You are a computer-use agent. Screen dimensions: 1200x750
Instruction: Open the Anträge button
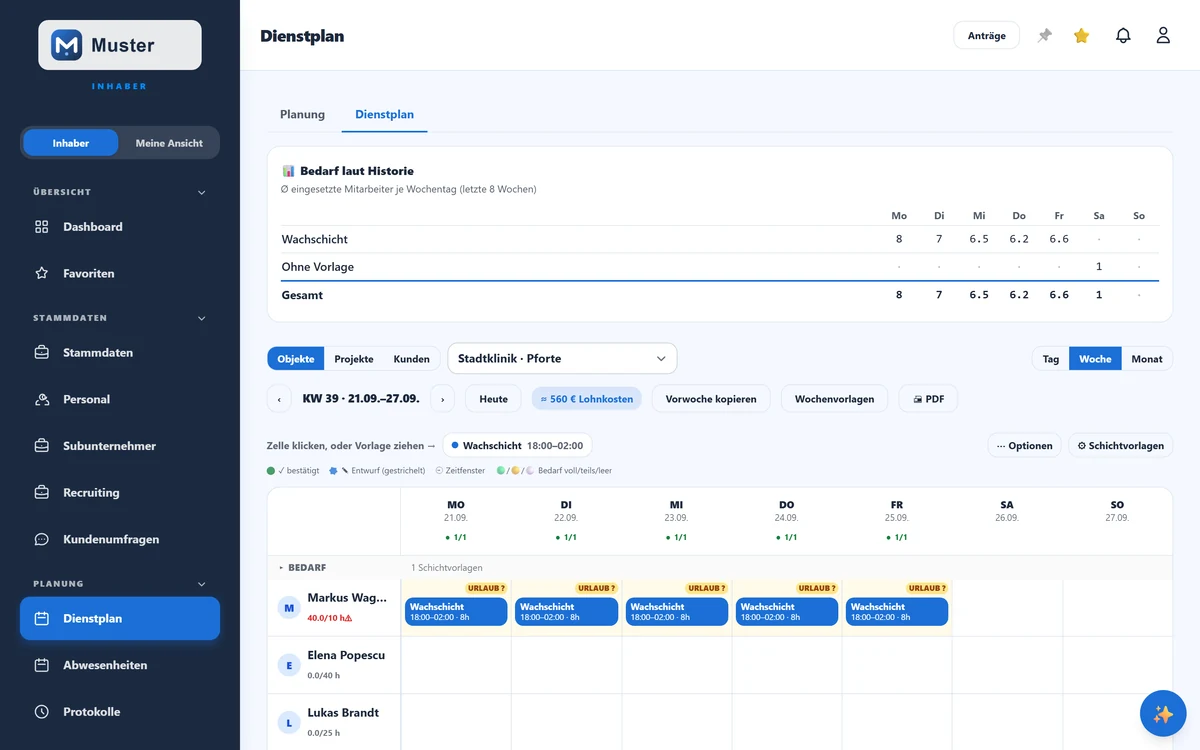click(987, 36)
